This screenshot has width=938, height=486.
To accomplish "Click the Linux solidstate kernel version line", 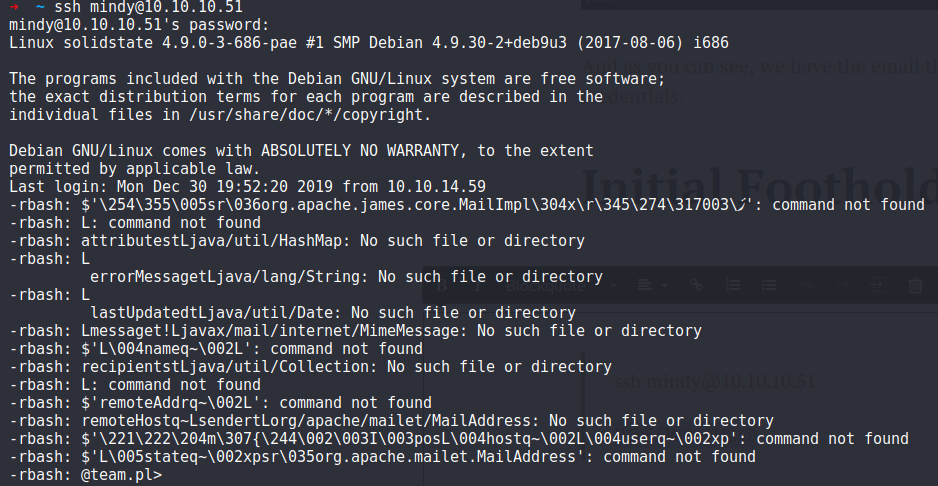I will [x=368, y=43].
